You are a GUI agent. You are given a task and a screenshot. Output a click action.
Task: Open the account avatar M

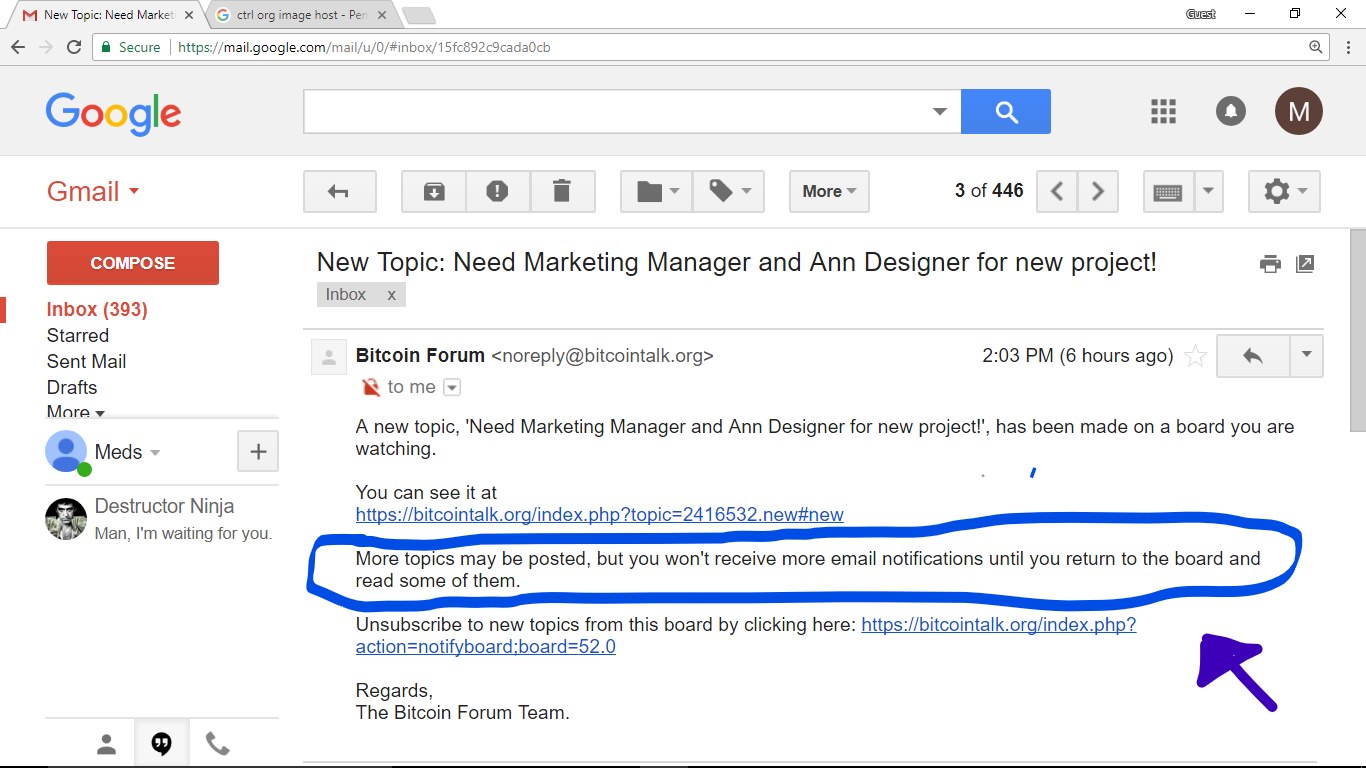tap(1299, 111)
